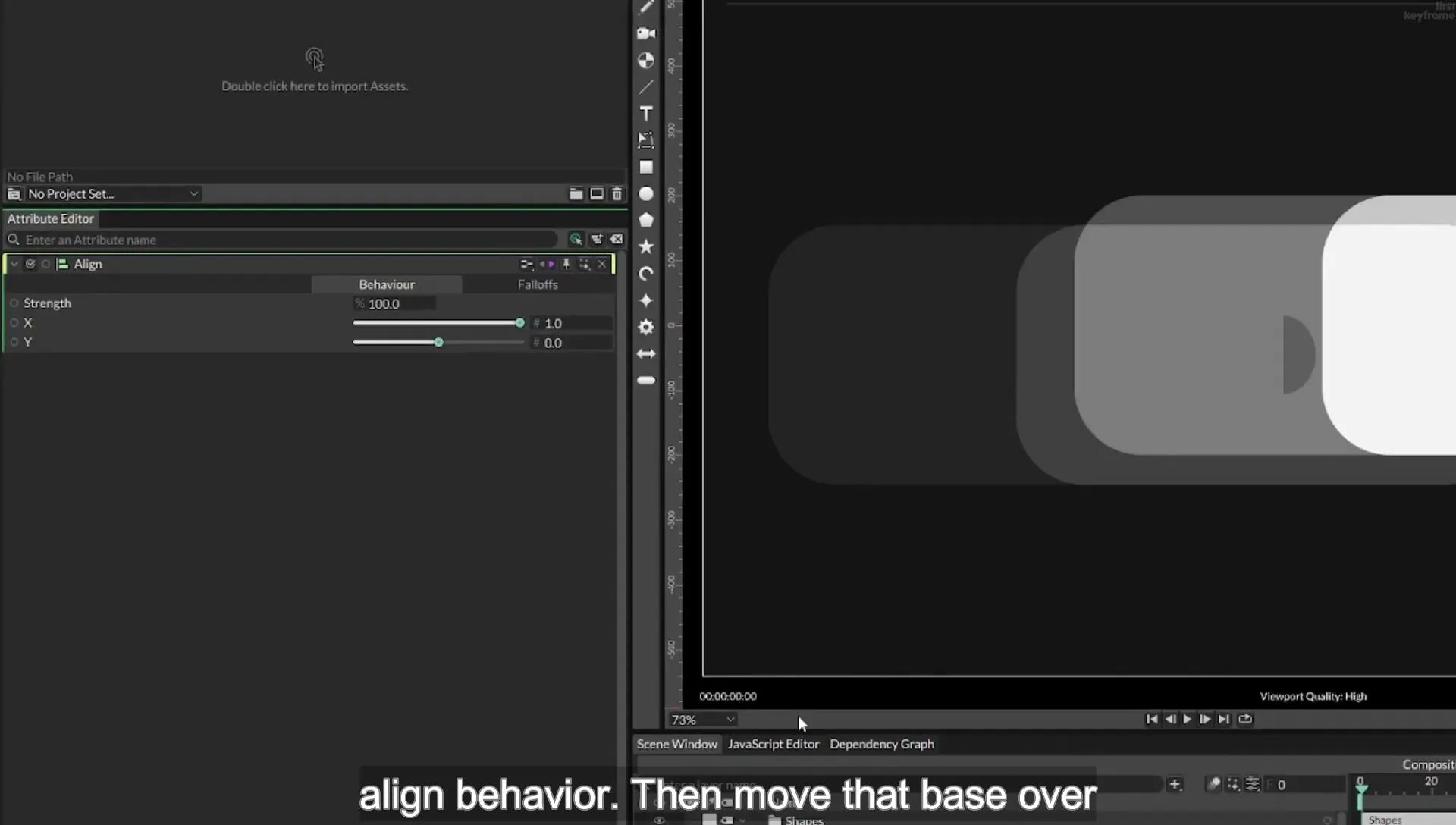1456x825 pixels.
Task: Jump to the first frame
Action: pos(1152,719)
